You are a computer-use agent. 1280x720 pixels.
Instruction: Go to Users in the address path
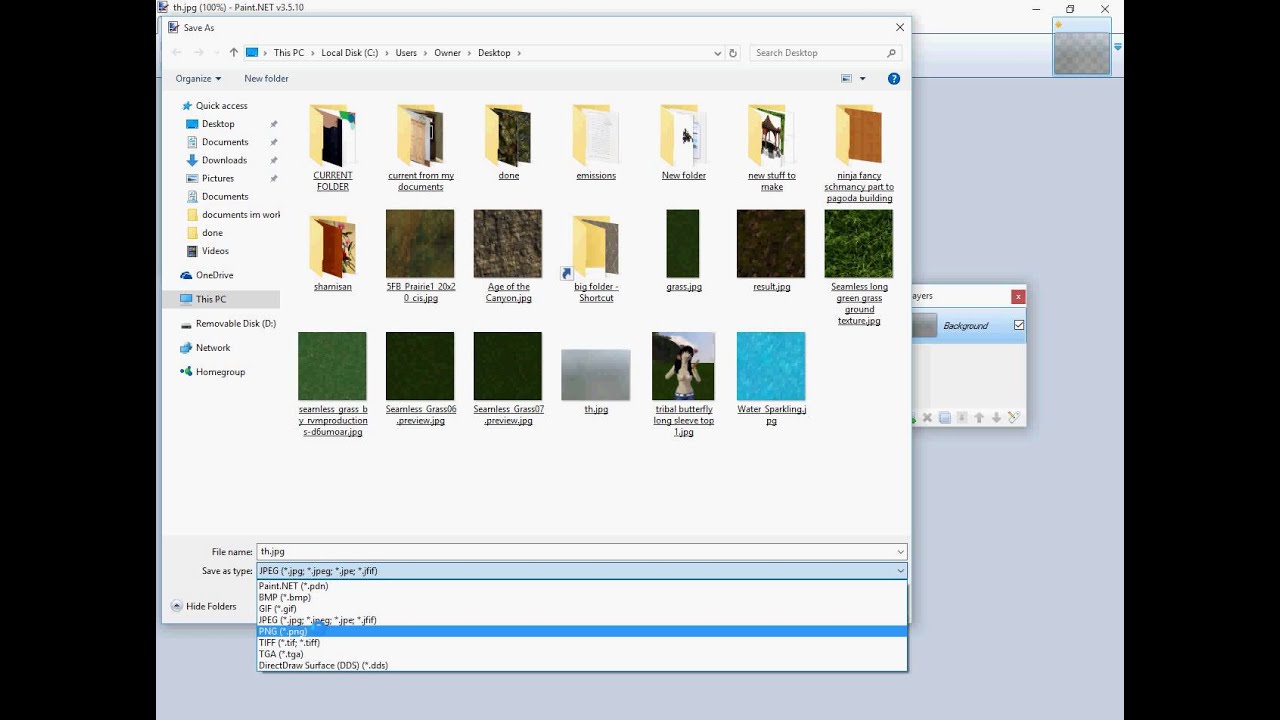(x=406, y=53)
